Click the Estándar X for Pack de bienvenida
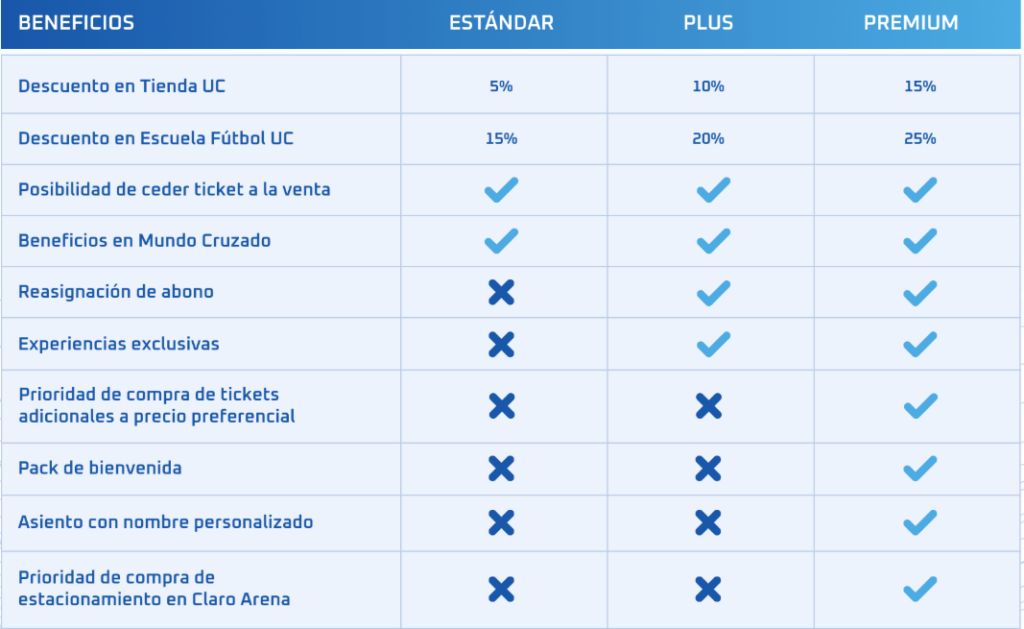The width and height of the screenshot is (1024, 629). (501, 468)
